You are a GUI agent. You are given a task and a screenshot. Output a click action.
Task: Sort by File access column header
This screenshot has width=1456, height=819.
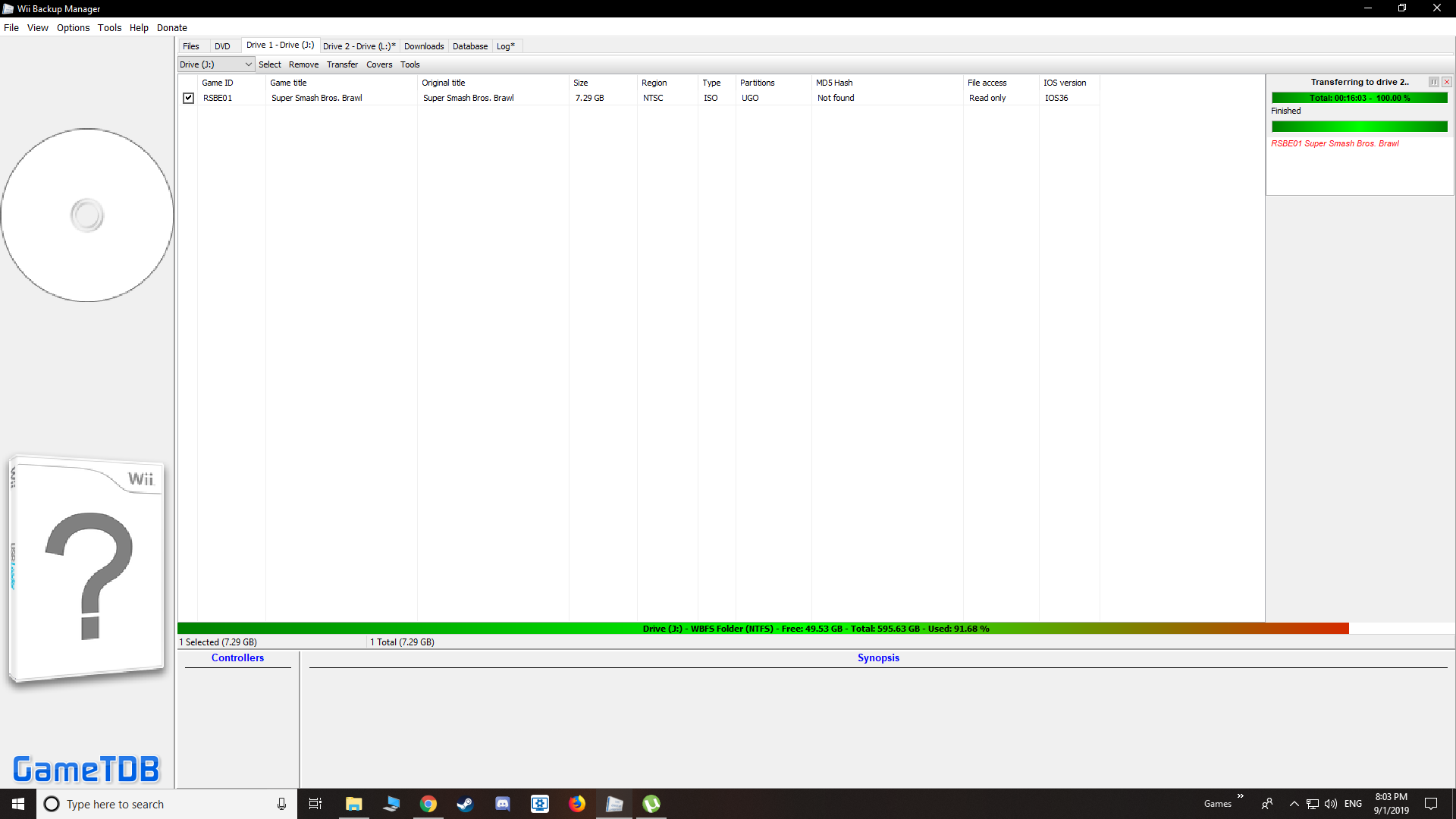pos(1001,83)
